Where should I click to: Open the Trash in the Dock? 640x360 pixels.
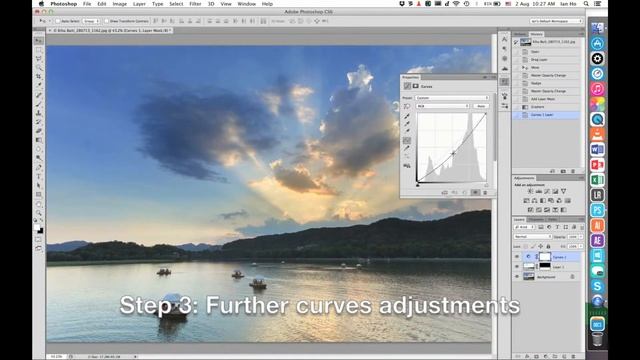pos(597,339)
